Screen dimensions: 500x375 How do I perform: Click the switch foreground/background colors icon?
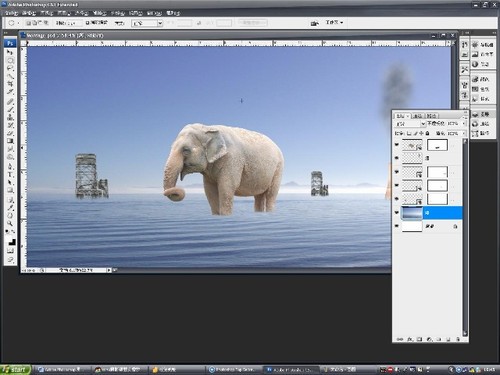(13, 231)
